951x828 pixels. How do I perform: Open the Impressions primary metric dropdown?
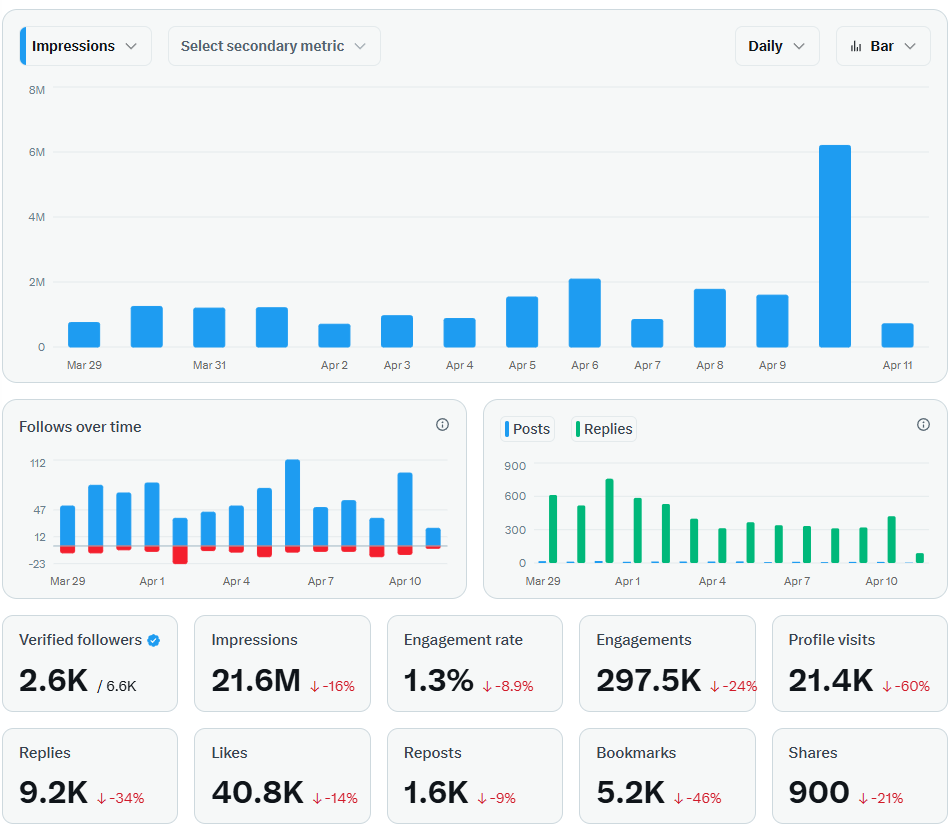point(86,46)
